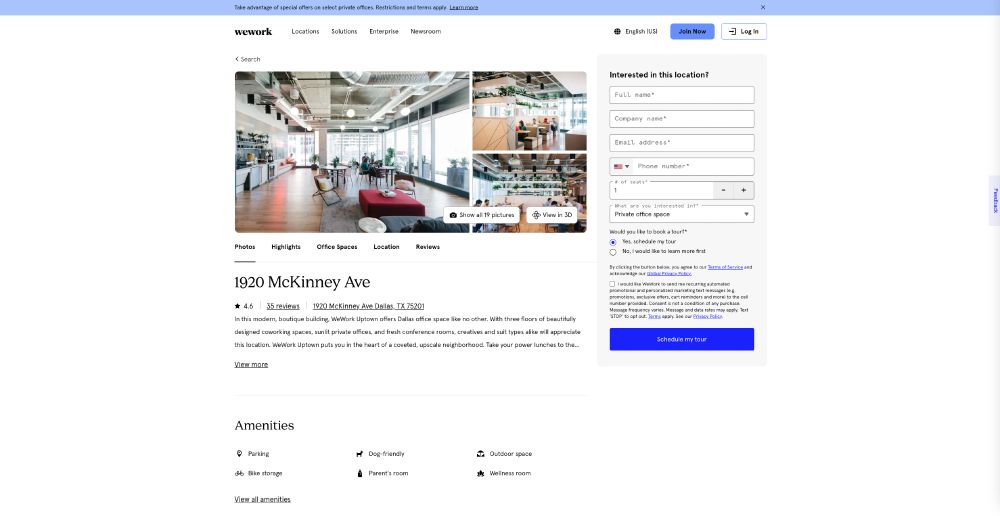The image size is (1000, 516).
Task: Click the Email address field
Action: [x=682, y=143]
